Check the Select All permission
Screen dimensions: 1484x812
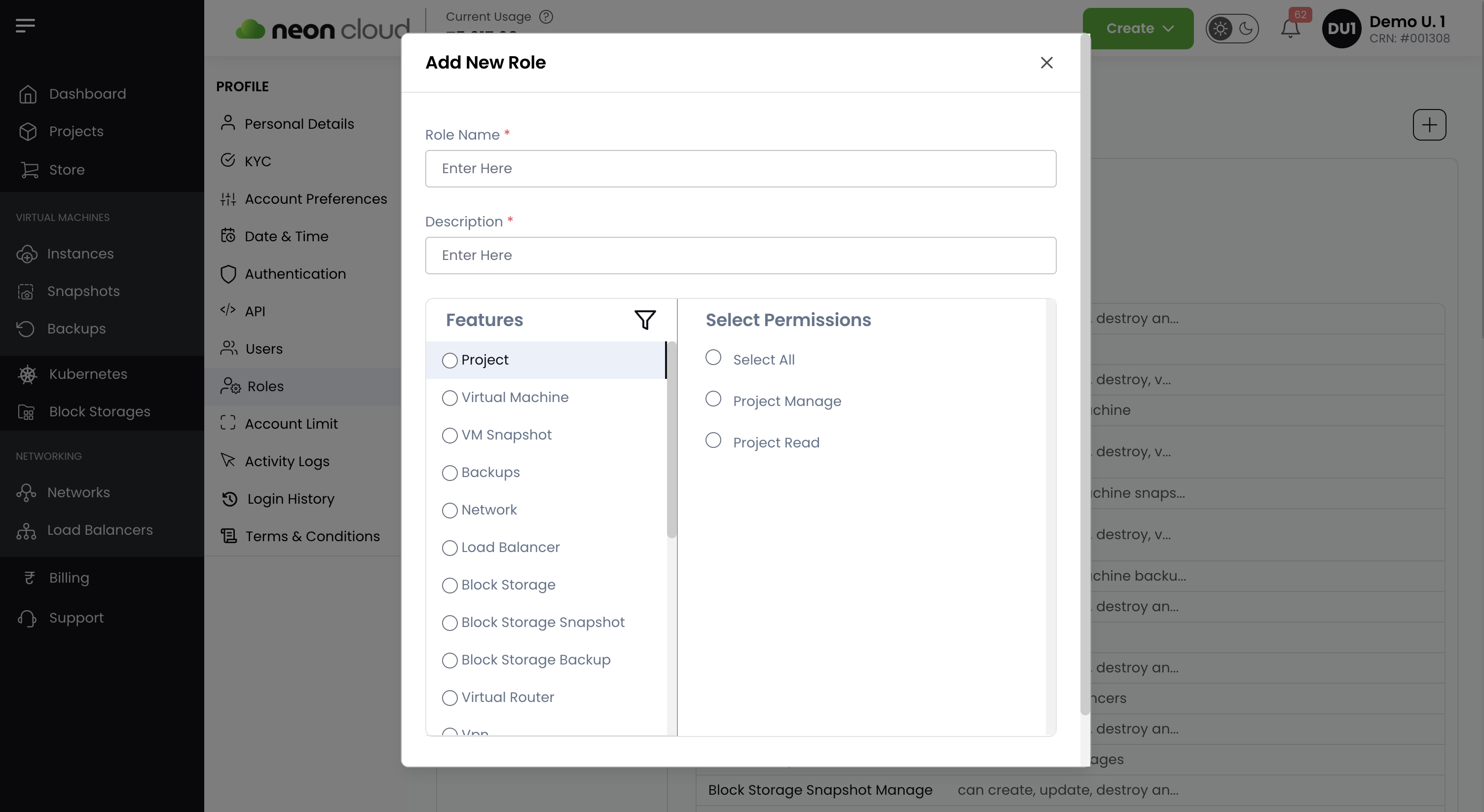point(713,358)
